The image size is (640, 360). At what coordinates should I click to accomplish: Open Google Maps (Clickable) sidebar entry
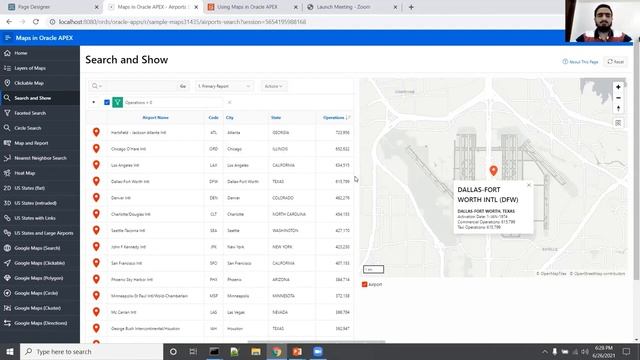click(x=40, y=263)
